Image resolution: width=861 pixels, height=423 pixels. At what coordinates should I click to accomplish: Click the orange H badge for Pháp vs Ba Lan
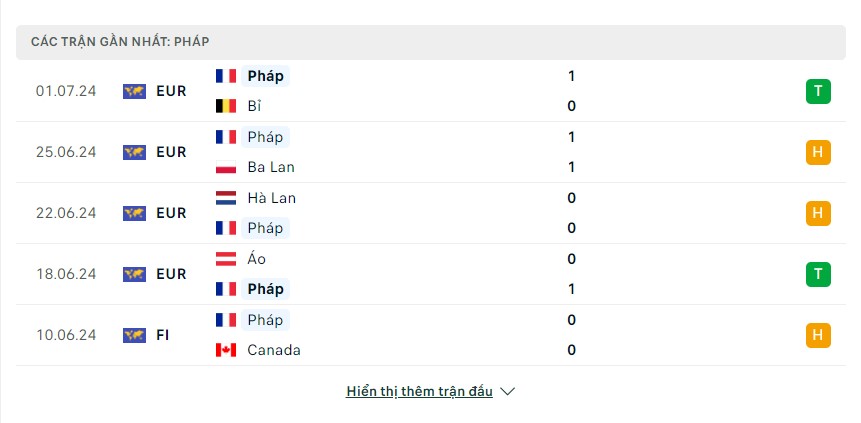pos(818,152)
